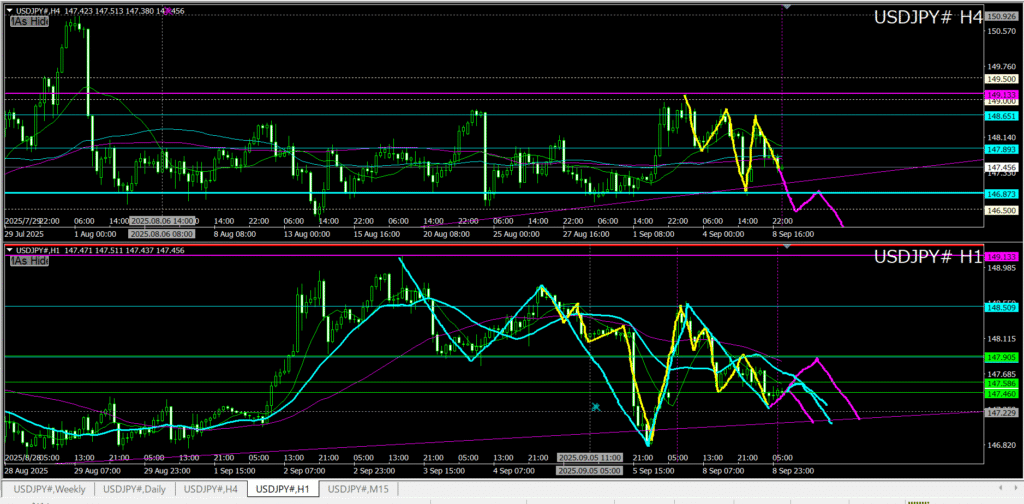Switch to the USDJPY#,Weekly chart tab
1024x504 pixels.
click(49, 489)
